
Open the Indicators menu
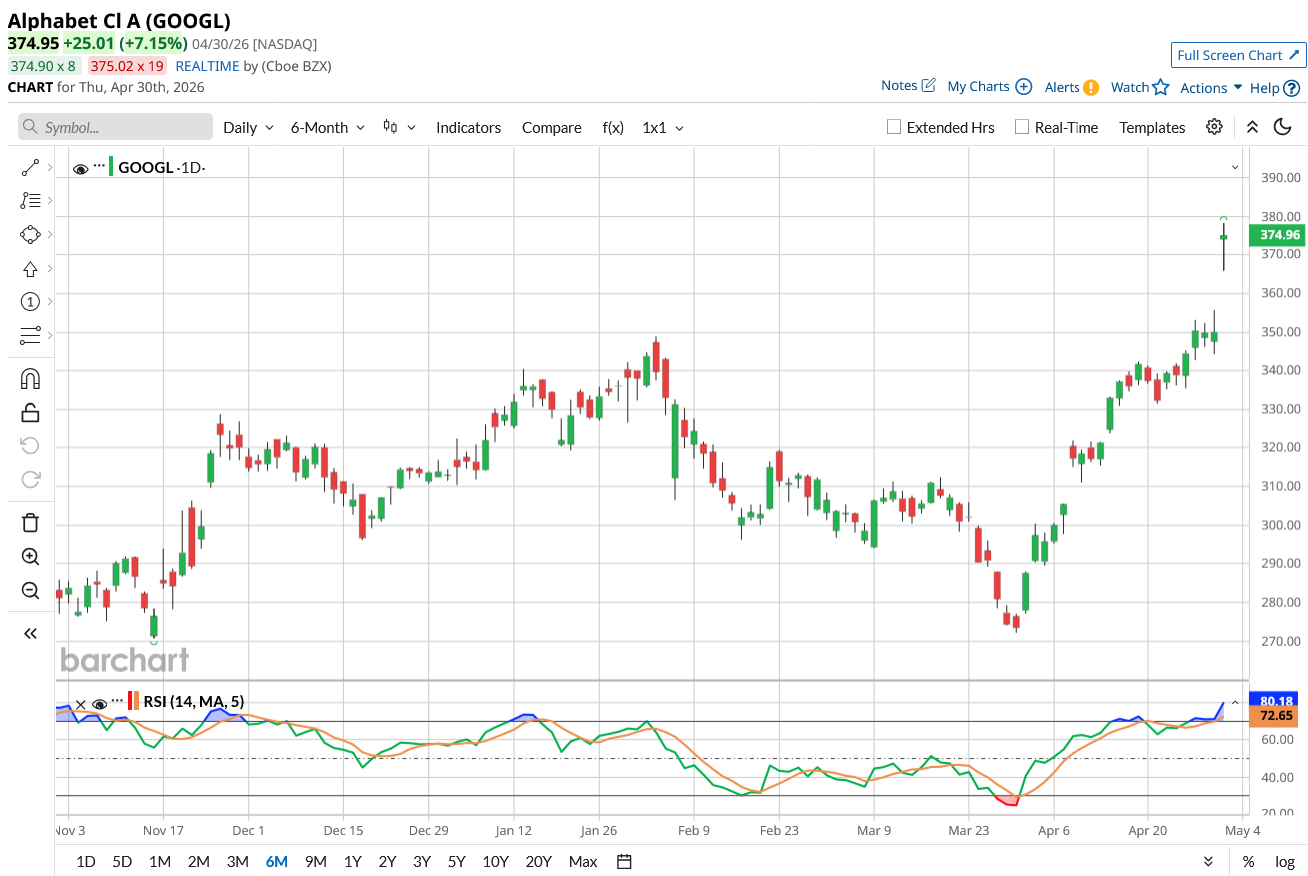[x=468, y=127]
